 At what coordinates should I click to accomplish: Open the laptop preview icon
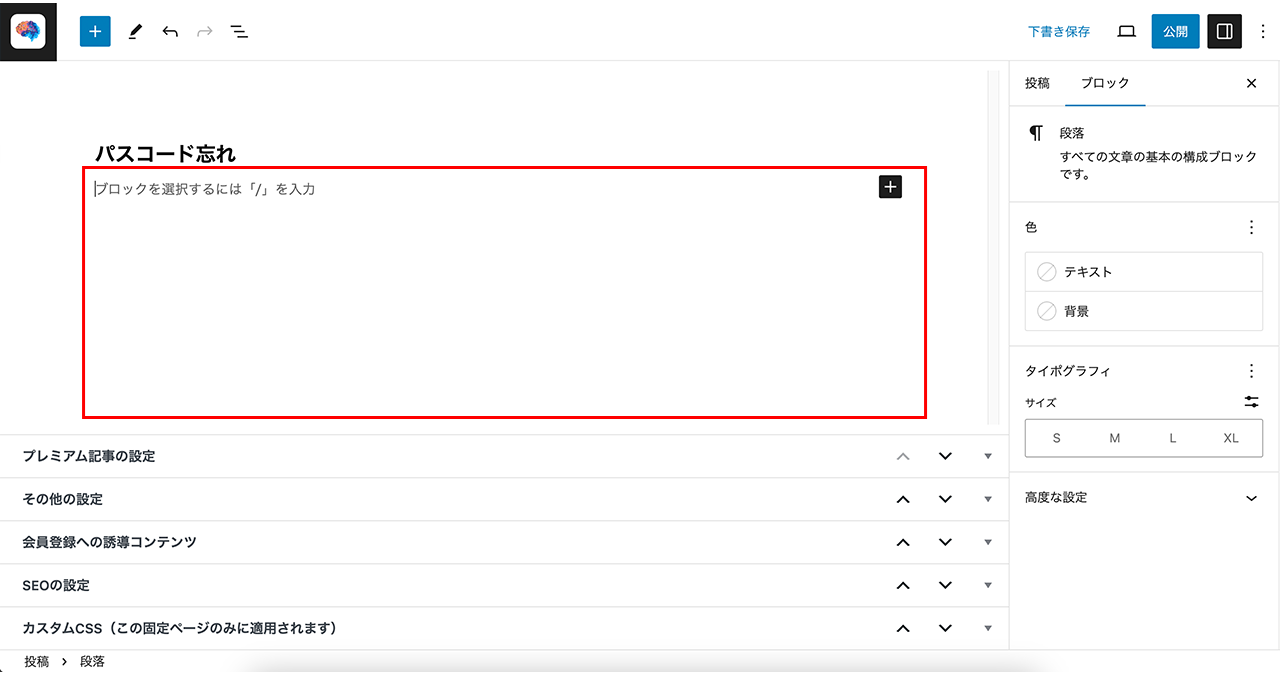point(1126,31)
